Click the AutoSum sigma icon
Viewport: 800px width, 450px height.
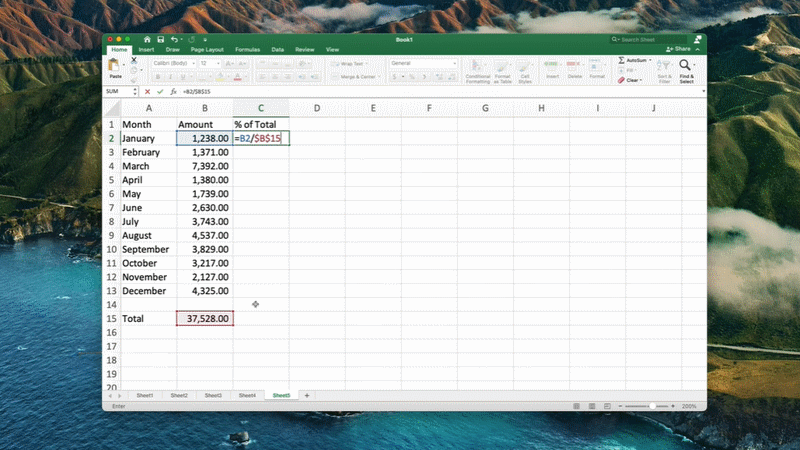pos(621,60)
